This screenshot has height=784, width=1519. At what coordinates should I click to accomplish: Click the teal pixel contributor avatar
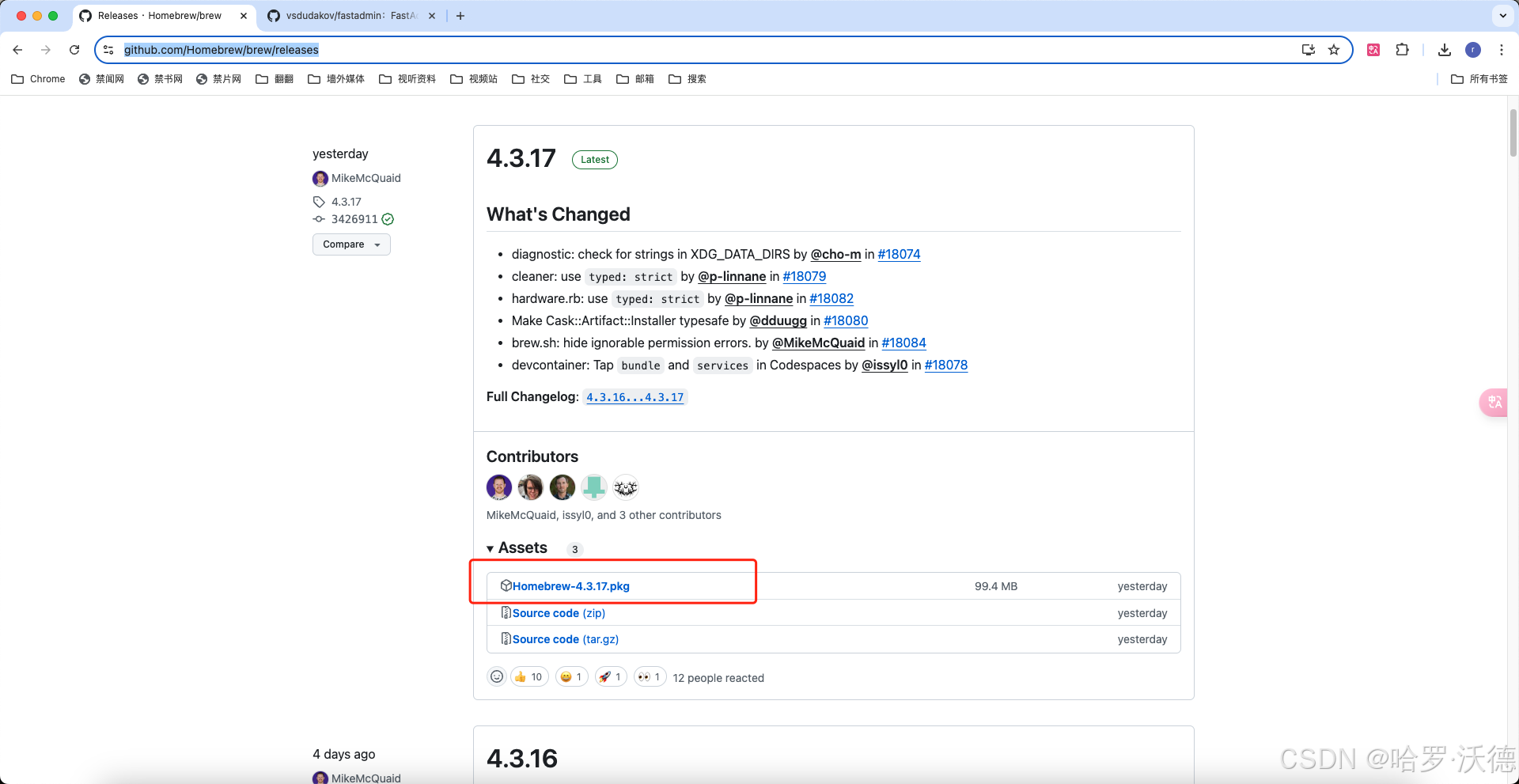[x=594, y=487]
